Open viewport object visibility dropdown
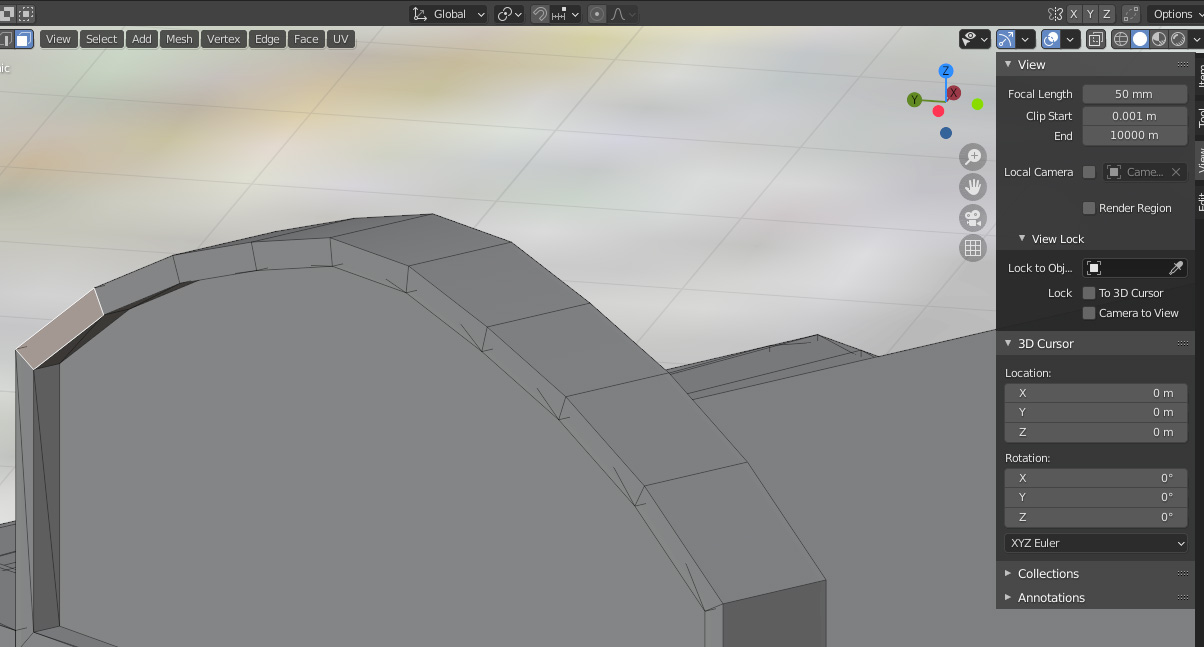The height and width of the screenshot is (647, 1204). tap(975, 39)
